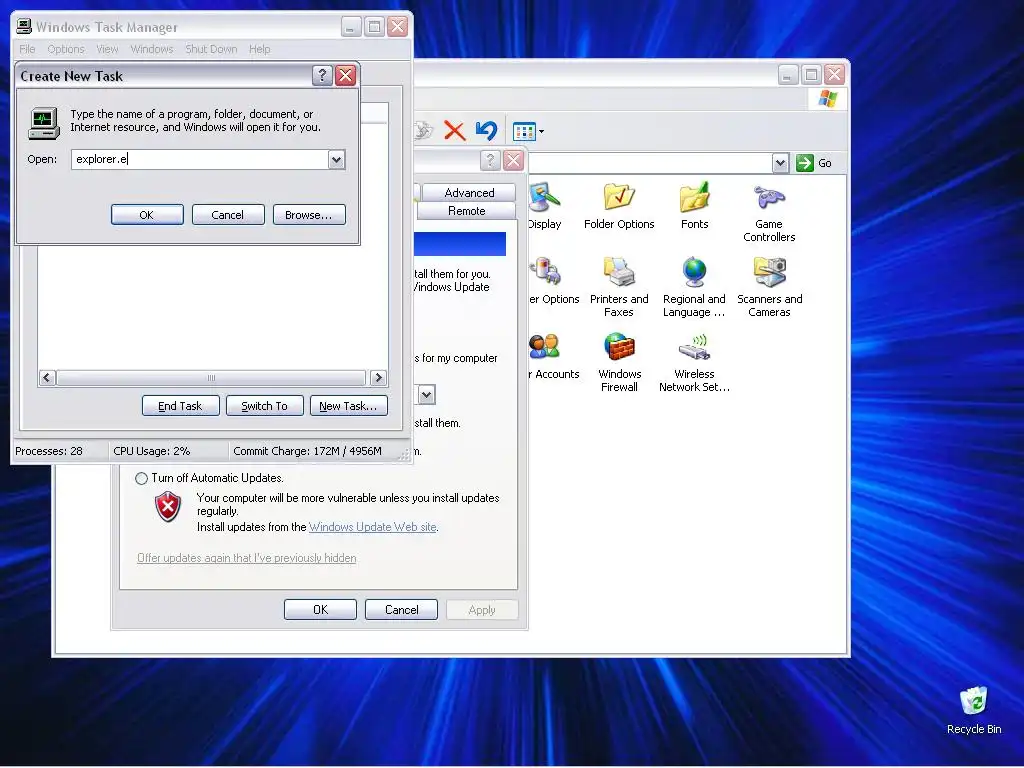Switch to the Remote tab

coord(466,211)
